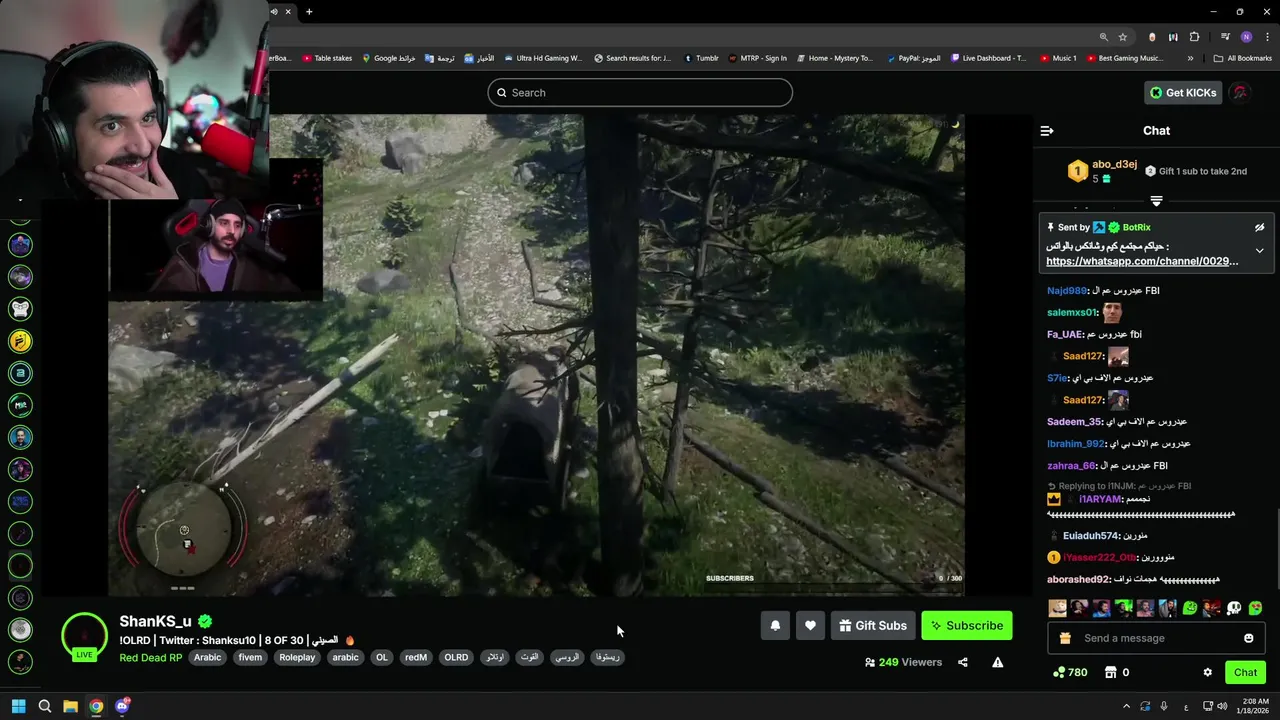The image size is (1280, 720).
Task: Show more bookmarks with the double-chevron
Action: tap(1190, 58)
